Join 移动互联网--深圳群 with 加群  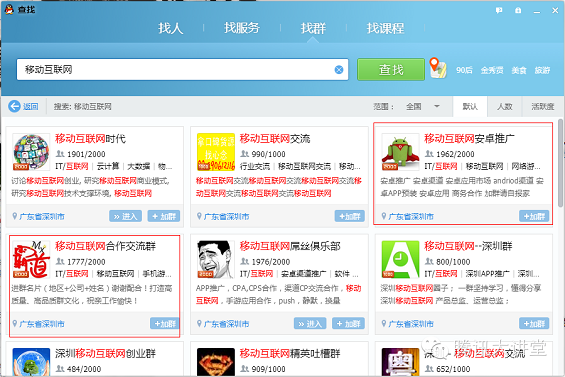534,324
